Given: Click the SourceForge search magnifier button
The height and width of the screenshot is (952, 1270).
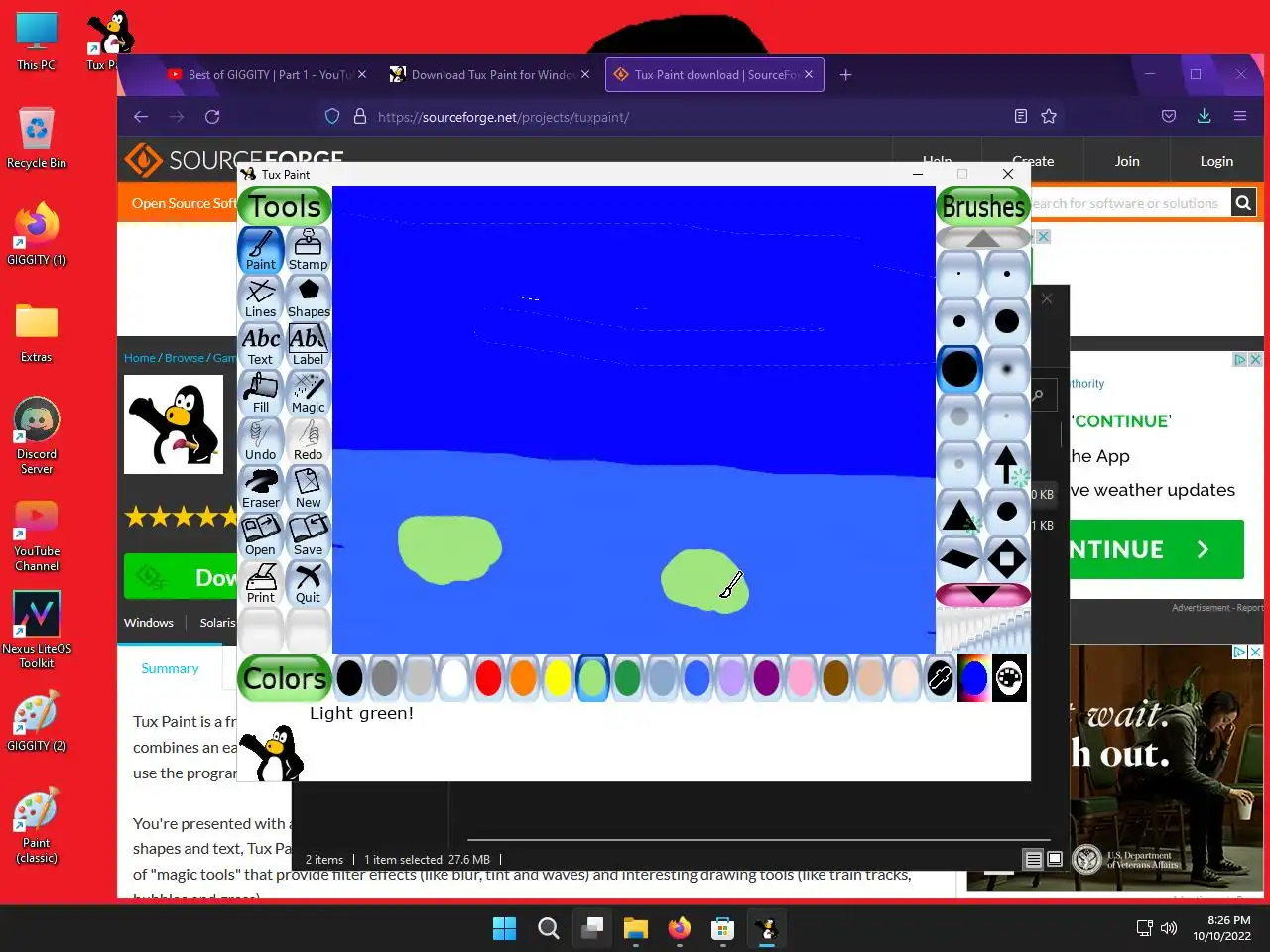Looking at the screenshot, I should [1243, 203].
